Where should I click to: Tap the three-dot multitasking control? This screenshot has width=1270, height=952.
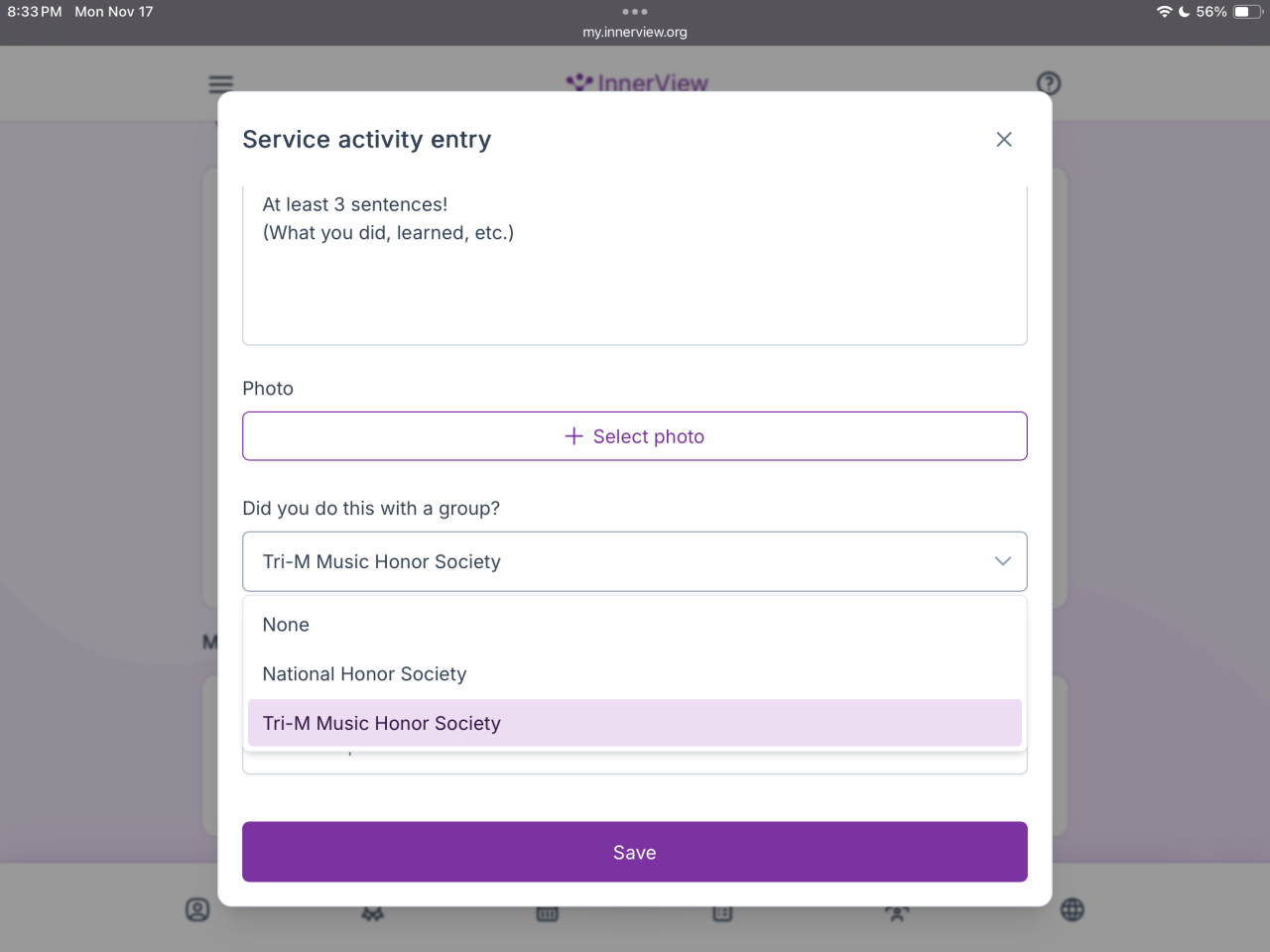pyautogui.click(x=635, y=12)
